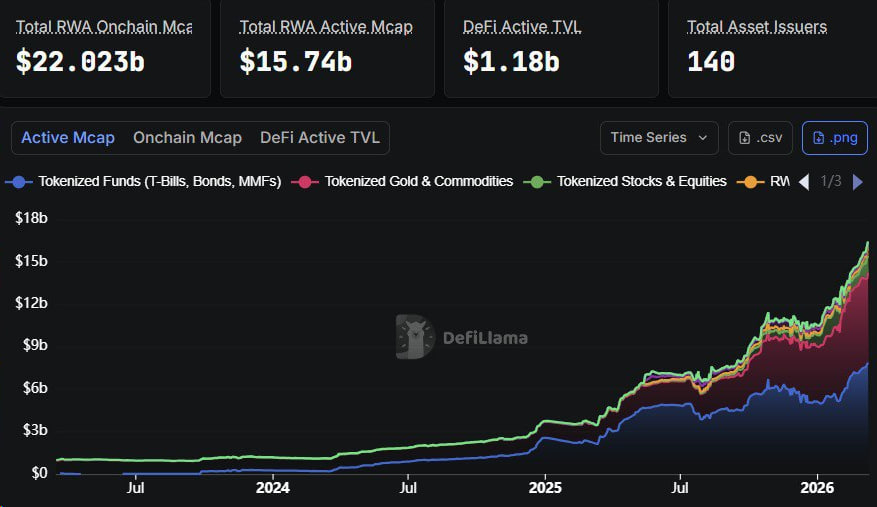Switch to the Active Mcap tab
The width and height of the screenshot is (877, 507).
[68, 138]
